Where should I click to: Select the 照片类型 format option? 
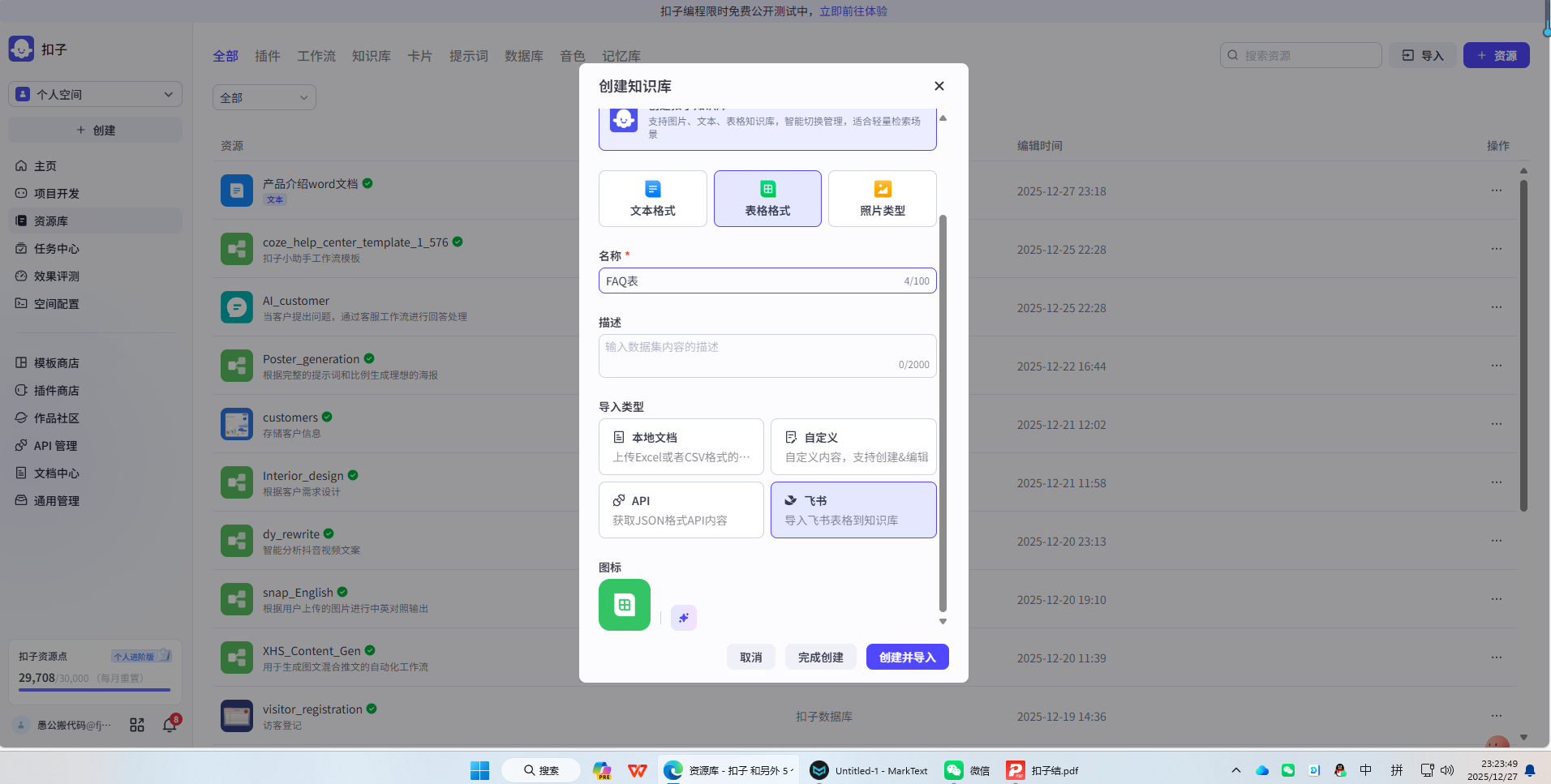882,198
